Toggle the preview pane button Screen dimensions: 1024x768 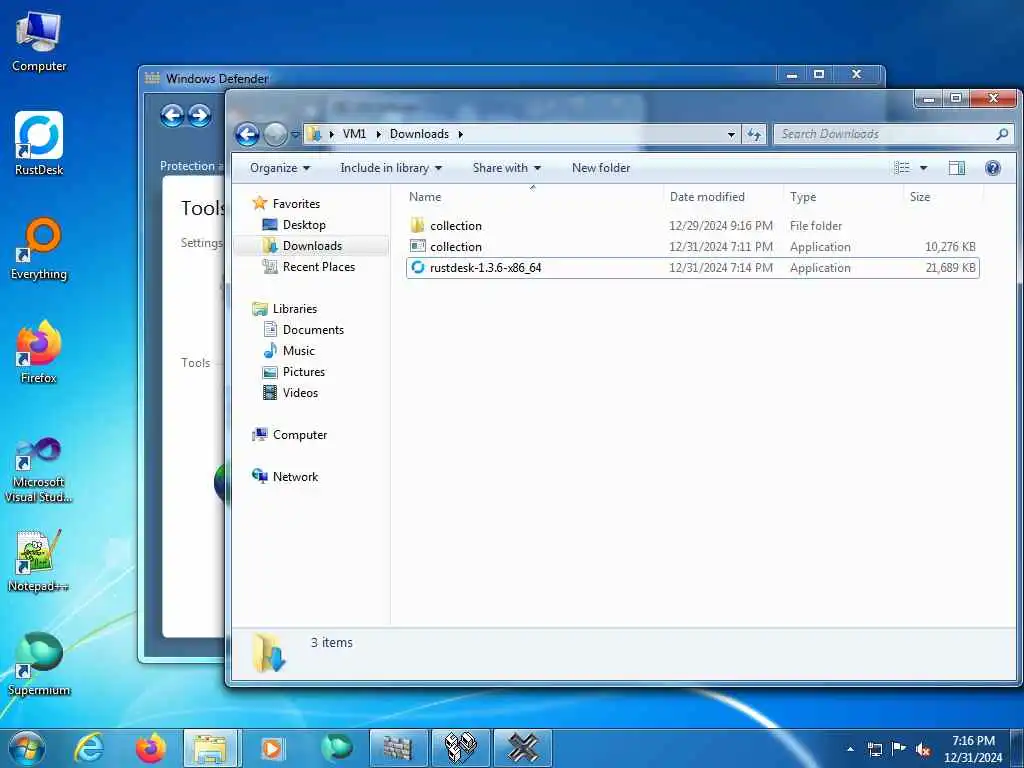coord(957,168)
